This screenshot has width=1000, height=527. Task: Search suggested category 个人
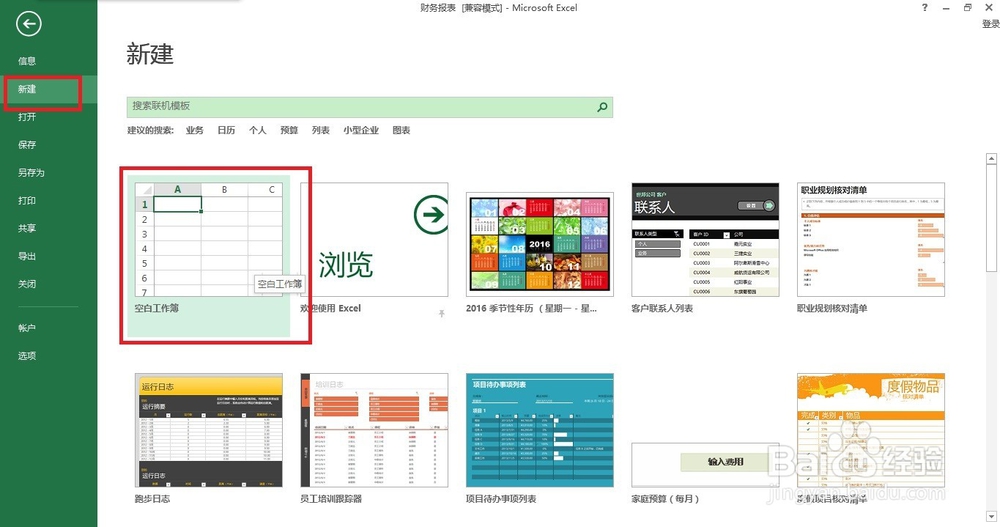258,130
